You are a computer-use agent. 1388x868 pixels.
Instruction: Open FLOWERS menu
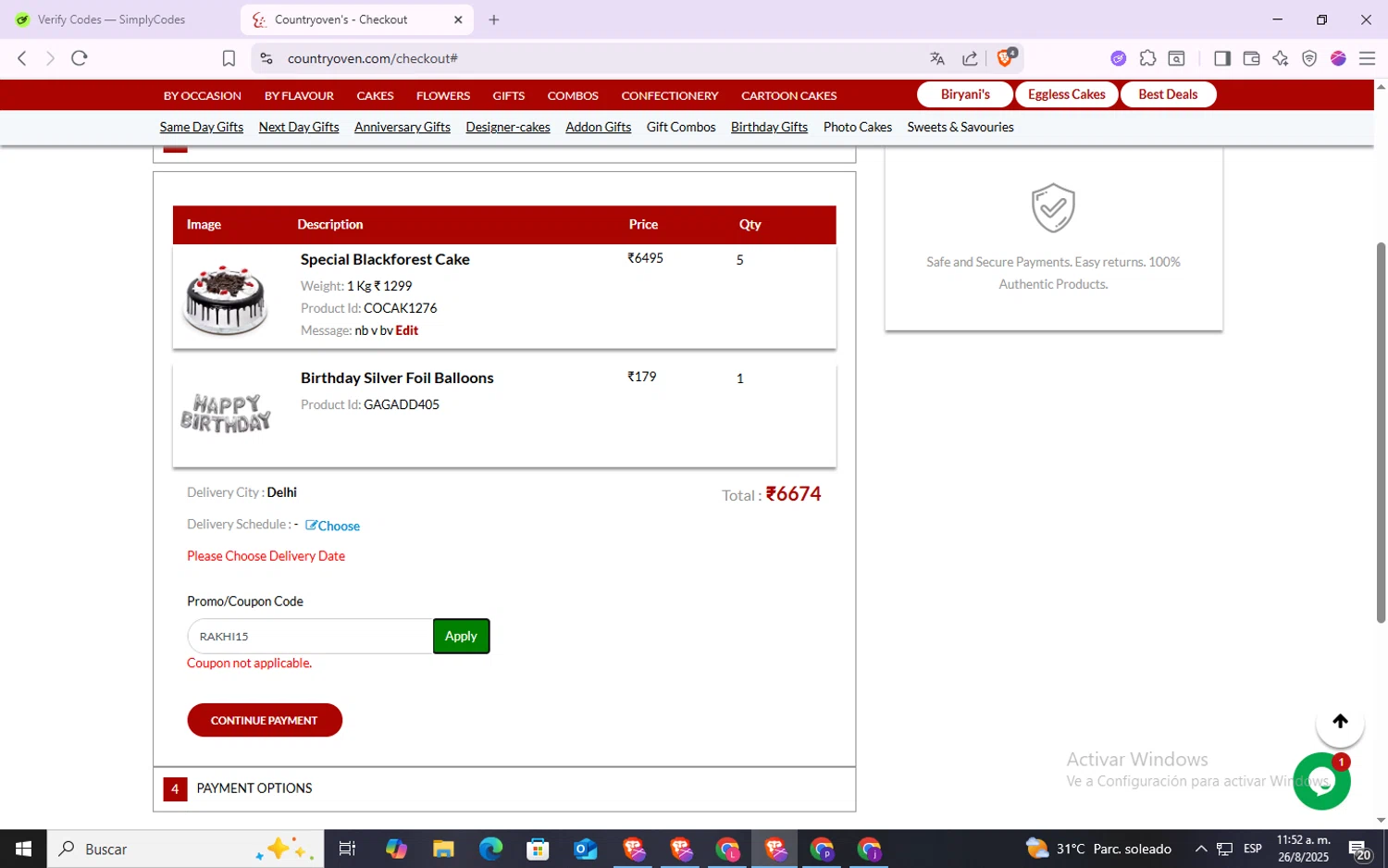click(x=443, y=95)
